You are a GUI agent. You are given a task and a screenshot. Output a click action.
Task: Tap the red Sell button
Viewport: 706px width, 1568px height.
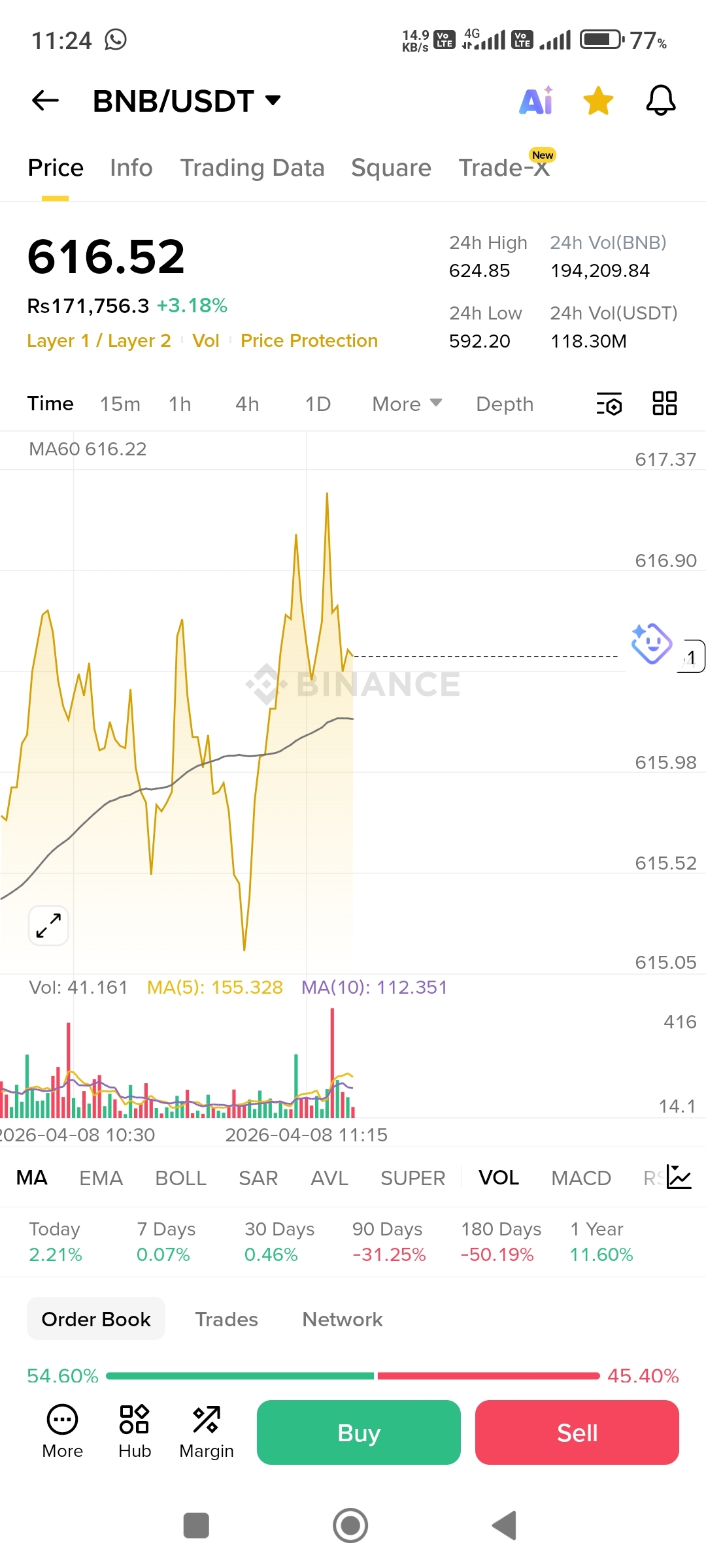[x=577, y=1432]
